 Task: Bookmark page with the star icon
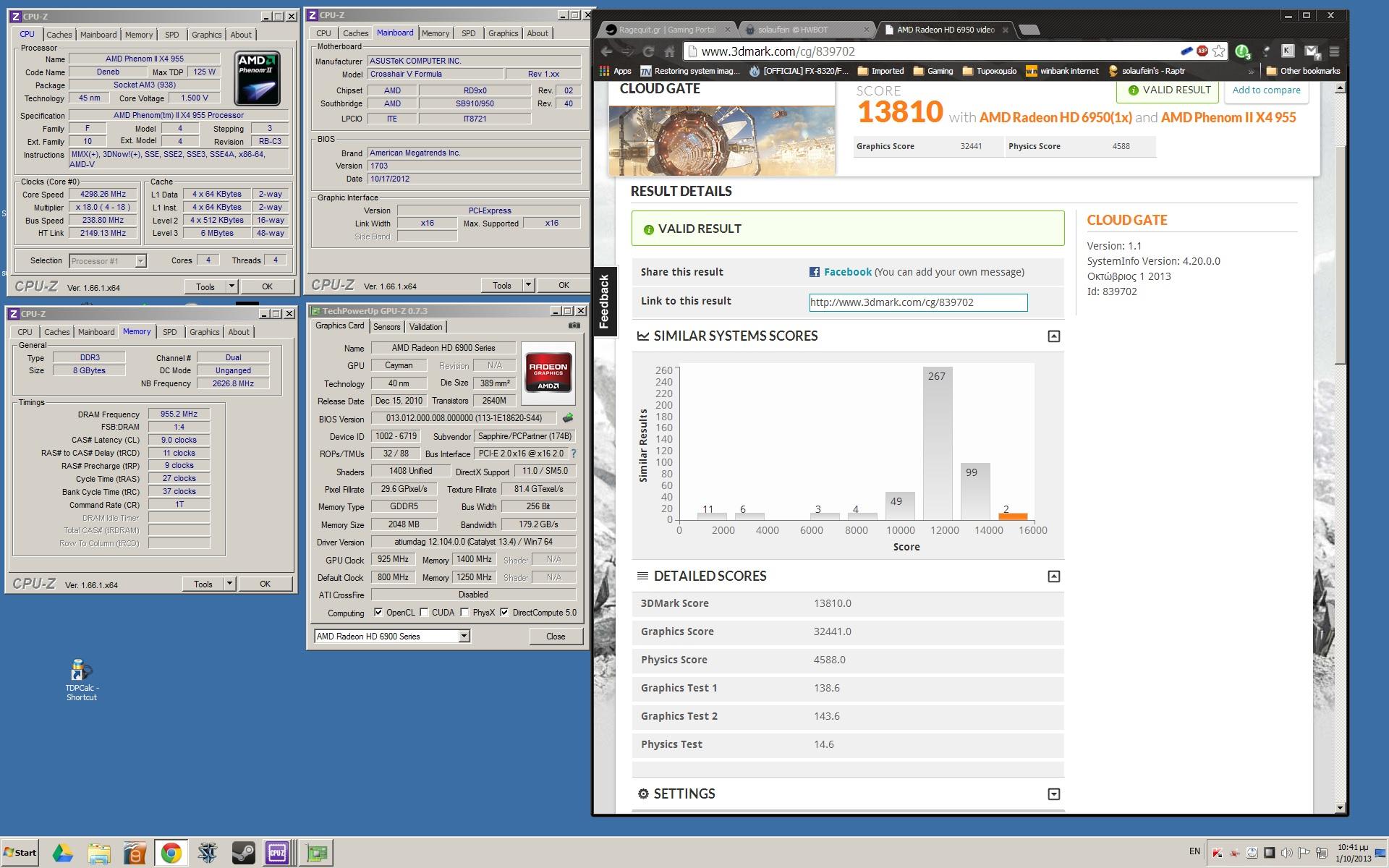point(1219,51)
